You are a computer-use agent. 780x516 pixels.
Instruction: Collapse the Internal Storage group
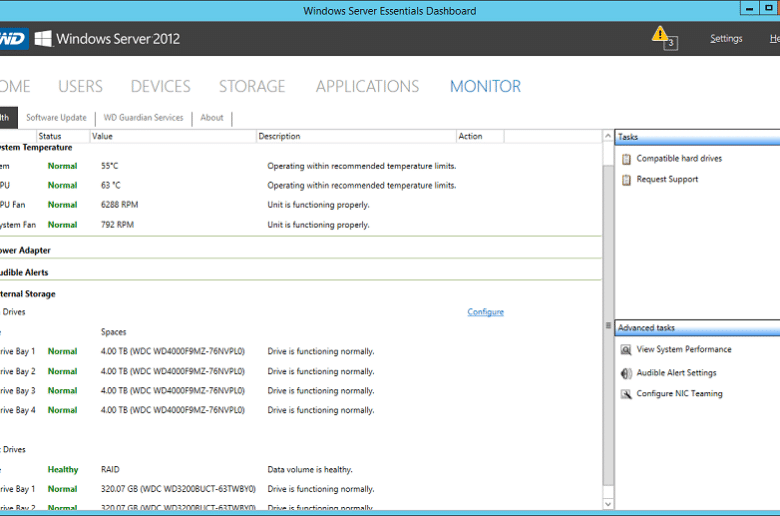pyautogui.click(x=28, y=294)
